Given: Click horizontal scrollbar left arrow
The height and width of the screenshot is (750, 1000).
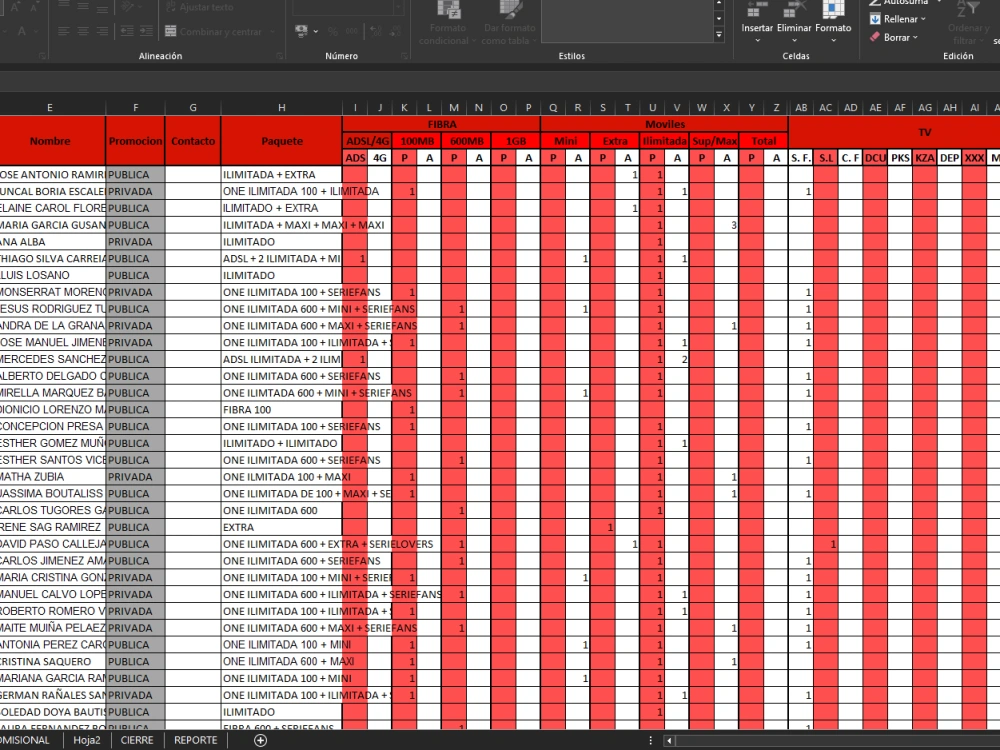Looking at the screenshot, I should pos(669,740).
